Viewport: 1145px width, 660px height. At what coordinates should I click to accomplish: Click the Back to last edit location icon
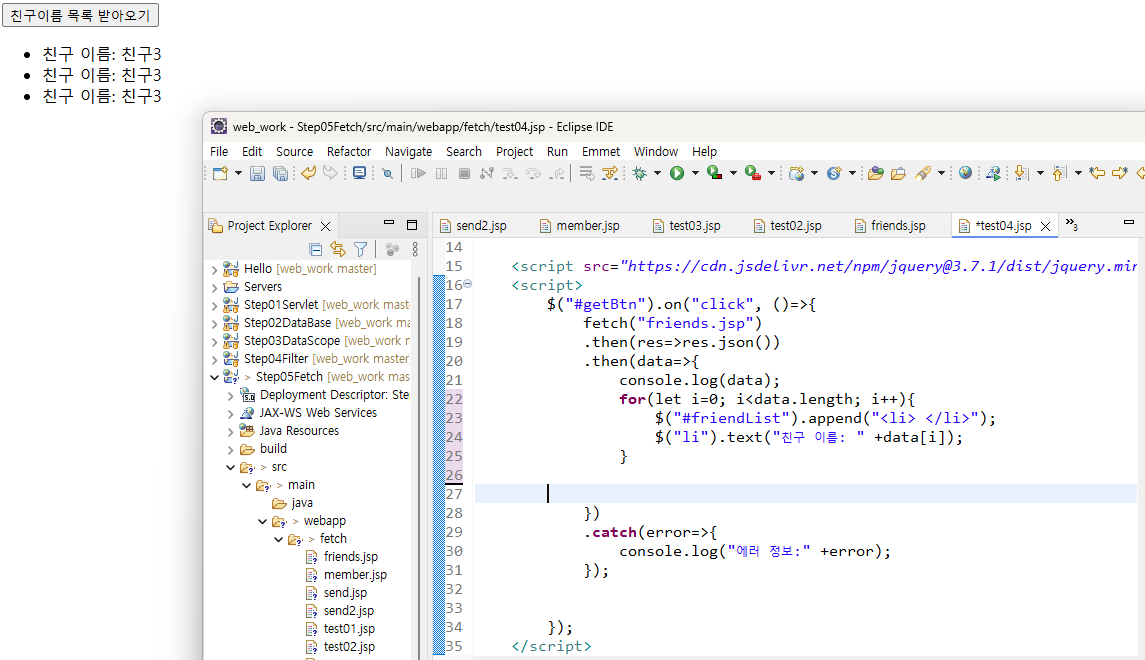pyautogui.click(x=1097, y=173)
